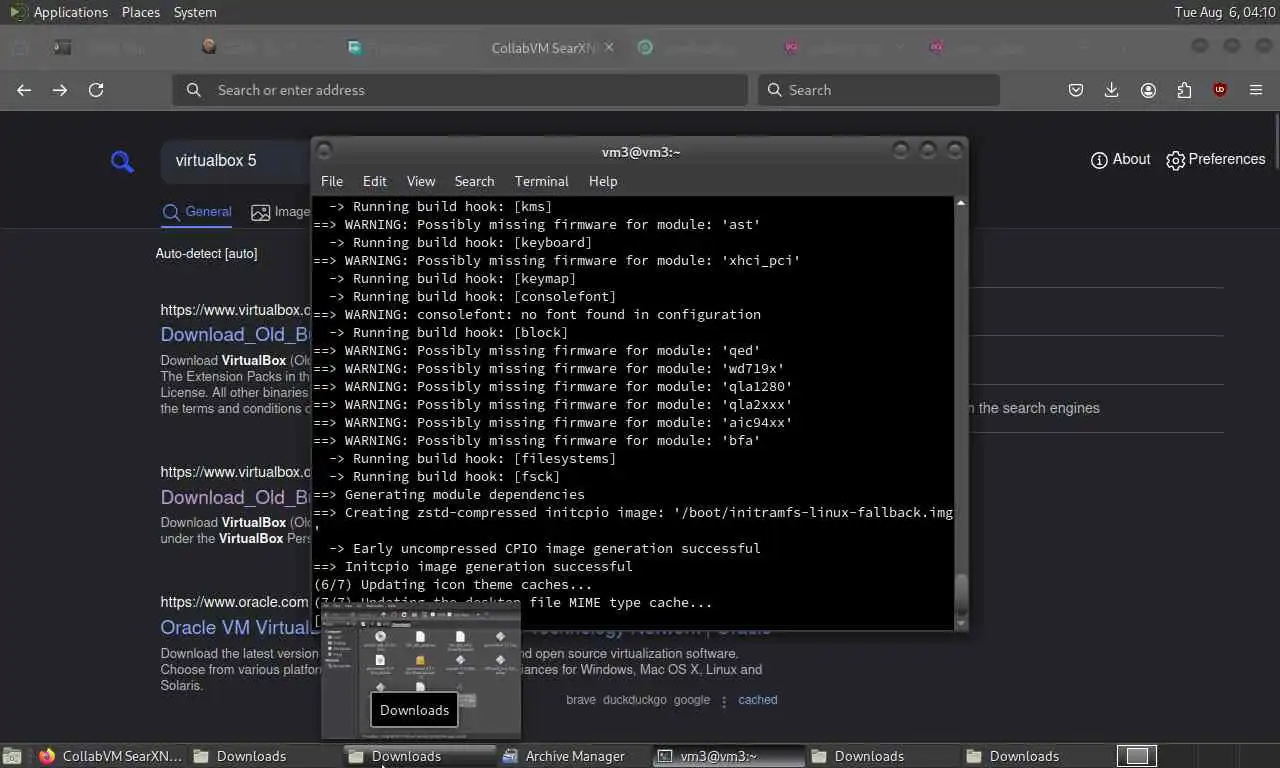
Task: Click the terminal icon browser tab
Action: pos(62,47)
